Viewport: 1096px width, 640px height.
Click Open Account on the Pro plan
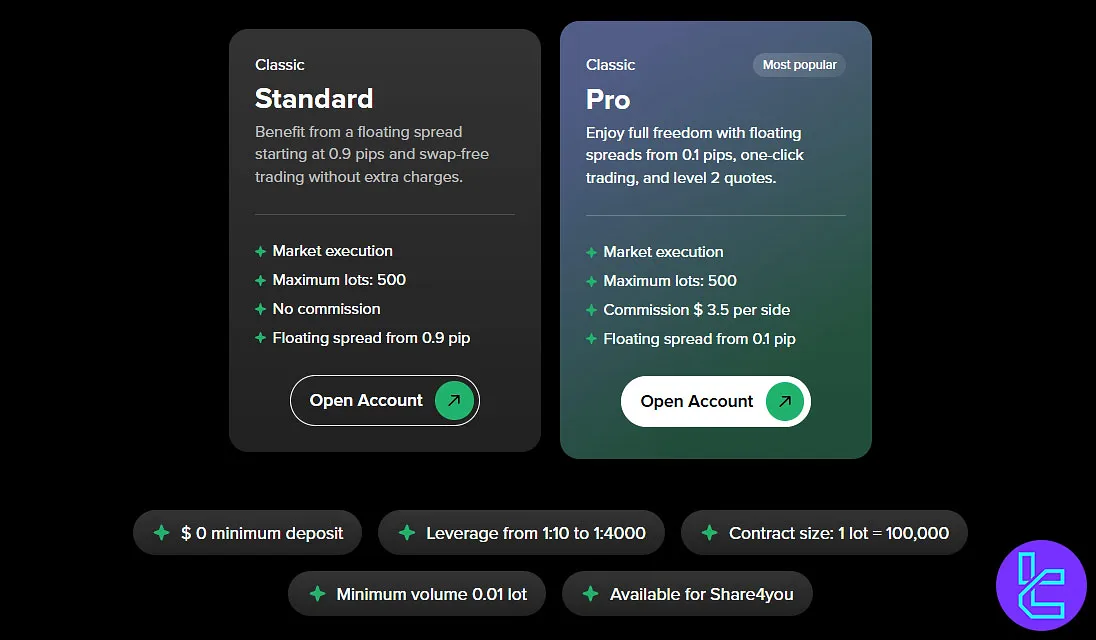715,400
